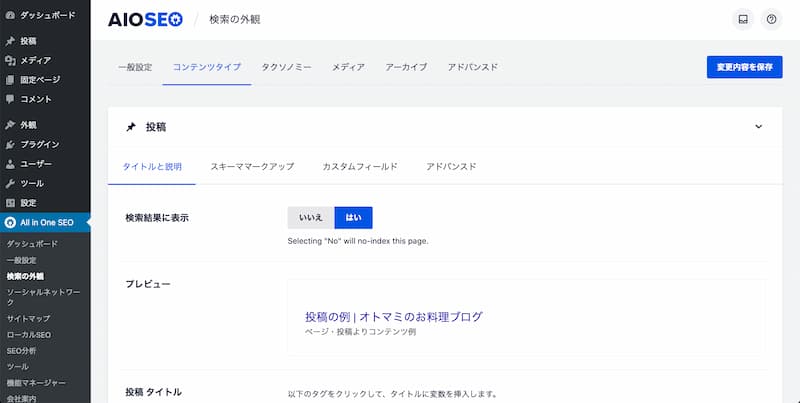This screenshot has width=800, height=403.
Task: Open submenu サイトマップ
Action: [x=28, y=318]
